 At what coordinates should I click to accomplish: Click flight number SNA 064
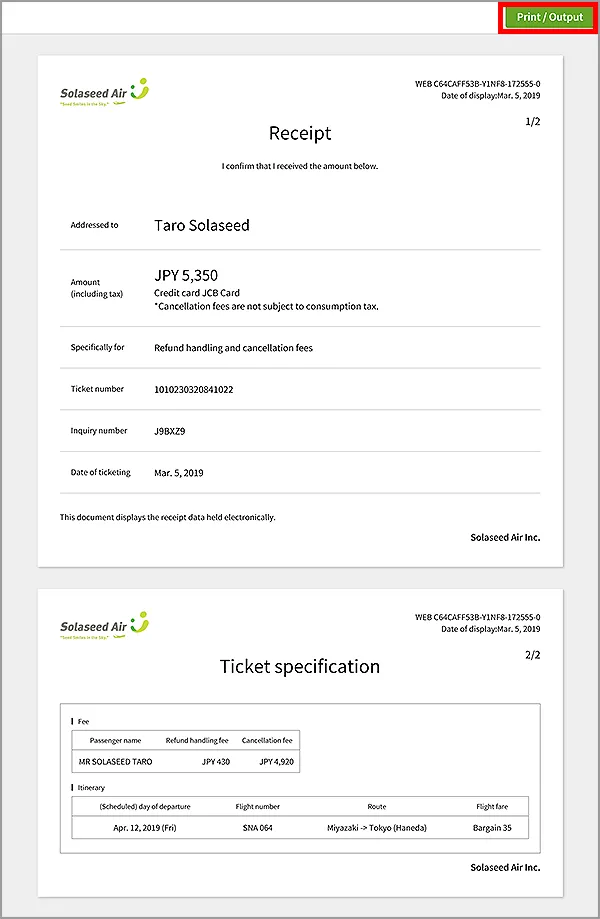coord(258,828)
